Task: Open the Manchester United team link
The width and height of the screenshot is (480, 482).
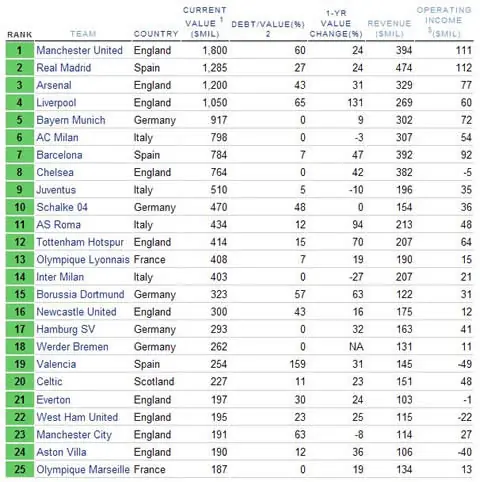Action: click(x=79, y=50)
